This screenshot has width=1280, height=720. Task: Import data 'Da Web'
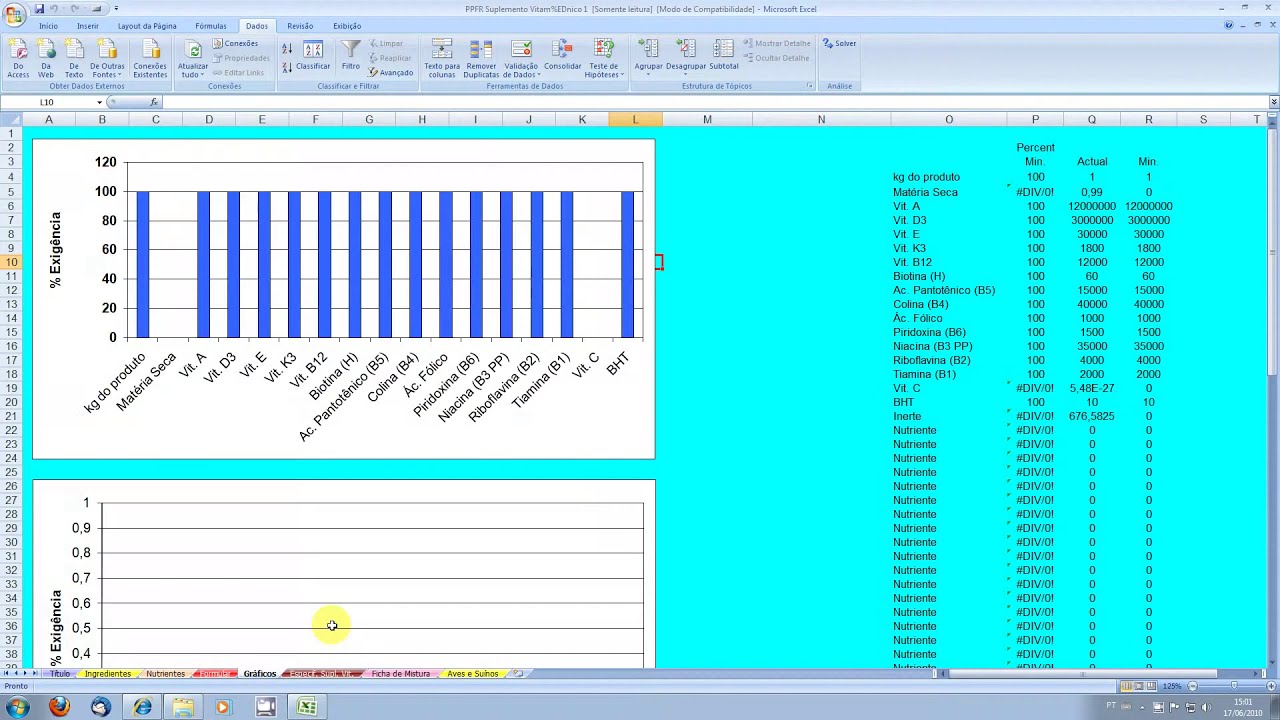[x=46, y=59]
